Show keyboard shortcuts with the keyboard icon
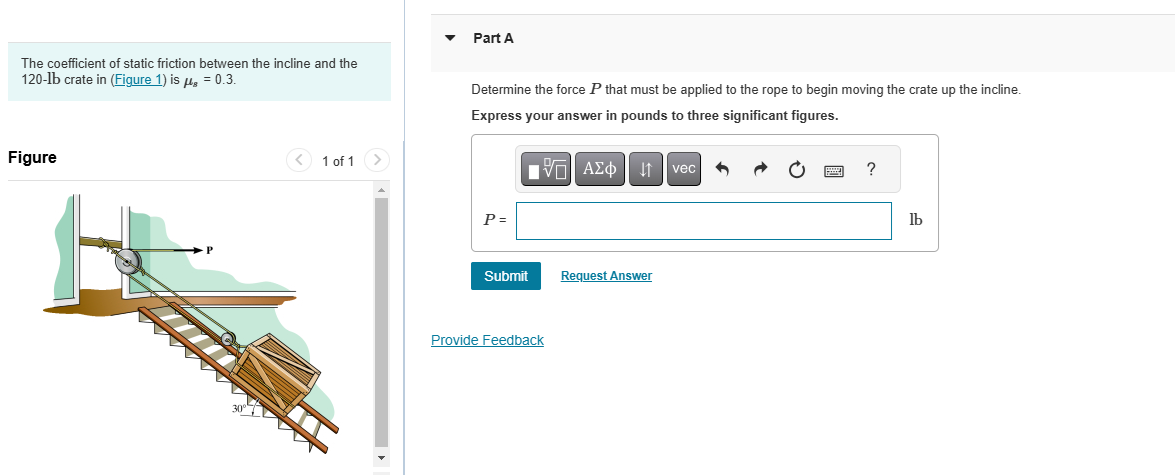Screen dimensions: 1175x475 [834, 170]
